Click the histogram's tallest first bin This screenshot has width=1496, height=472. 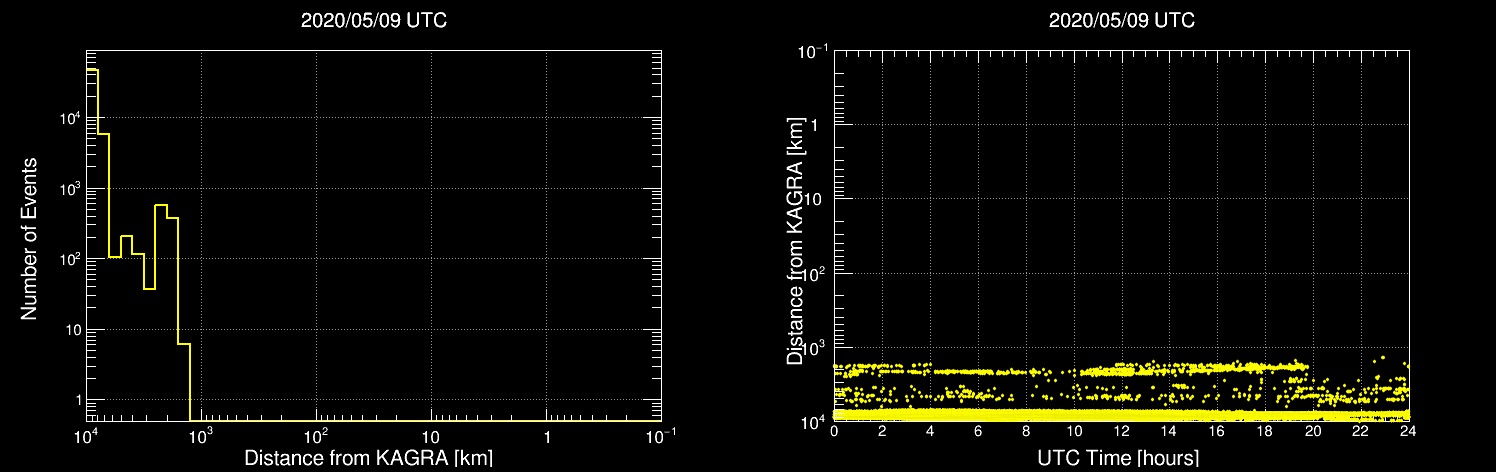point(92,245)
